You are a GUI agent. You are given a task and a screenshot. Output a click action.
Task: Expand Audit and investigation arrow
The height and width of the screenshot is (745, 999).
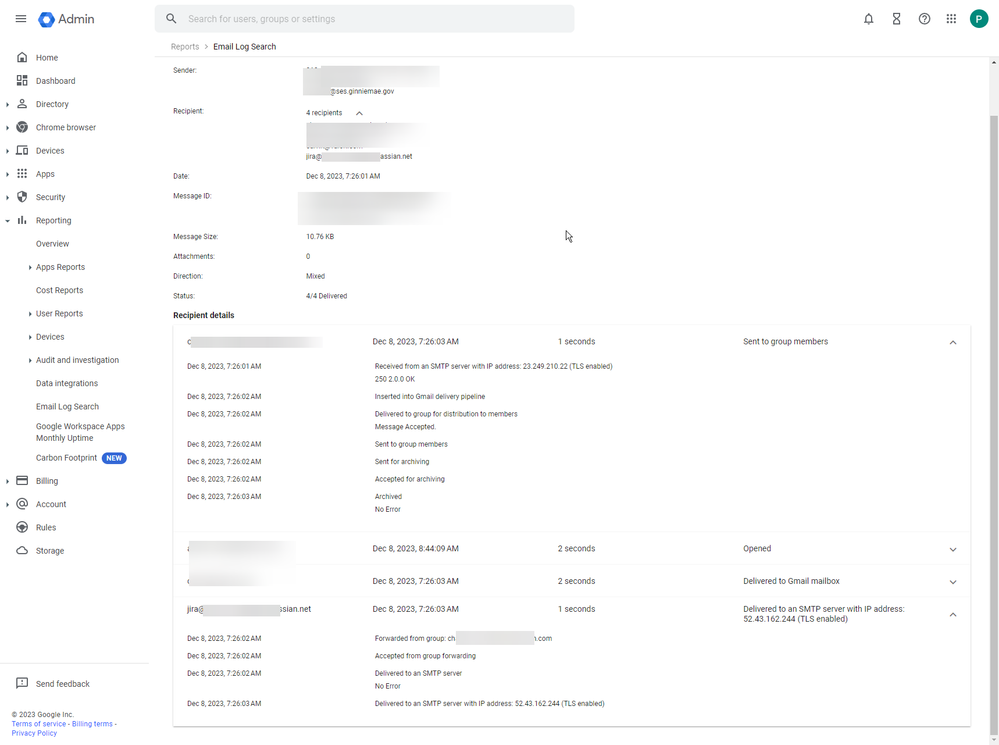coord(30,360)
